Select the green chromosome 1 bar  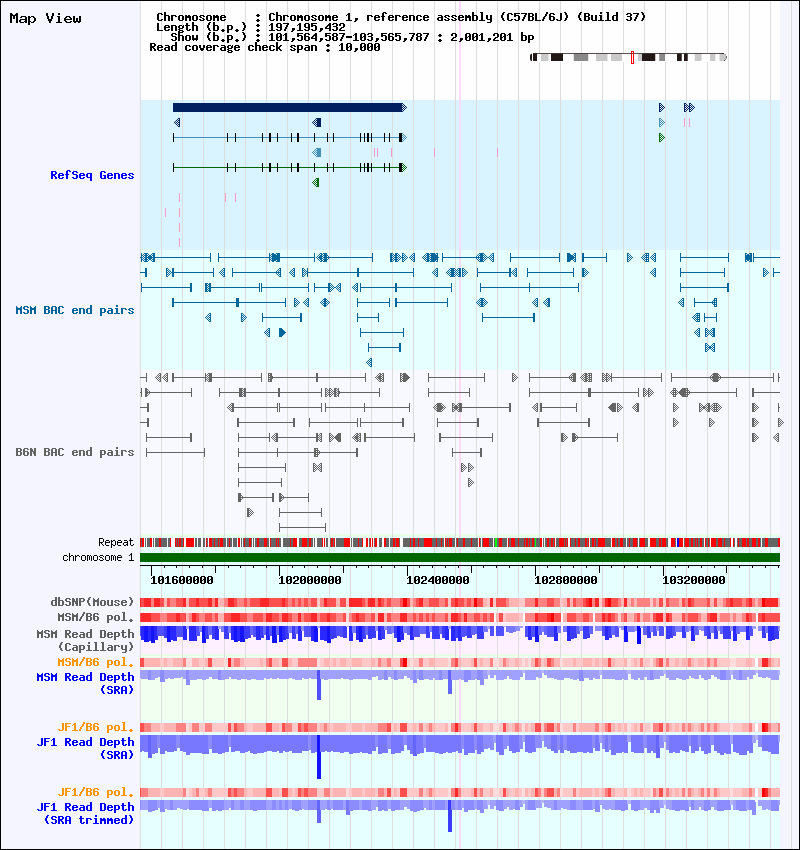click(x=460, y=557)
